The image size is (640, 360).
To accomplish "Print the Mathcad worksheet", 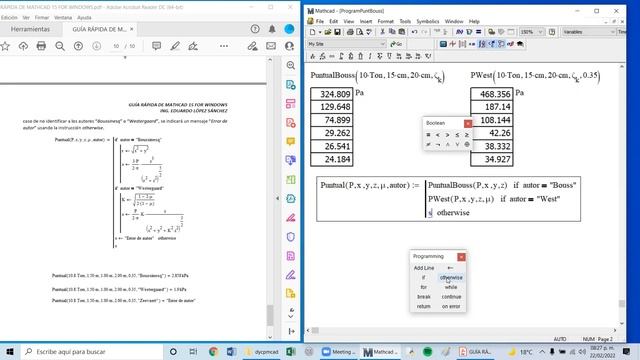I will coord(350,32).
